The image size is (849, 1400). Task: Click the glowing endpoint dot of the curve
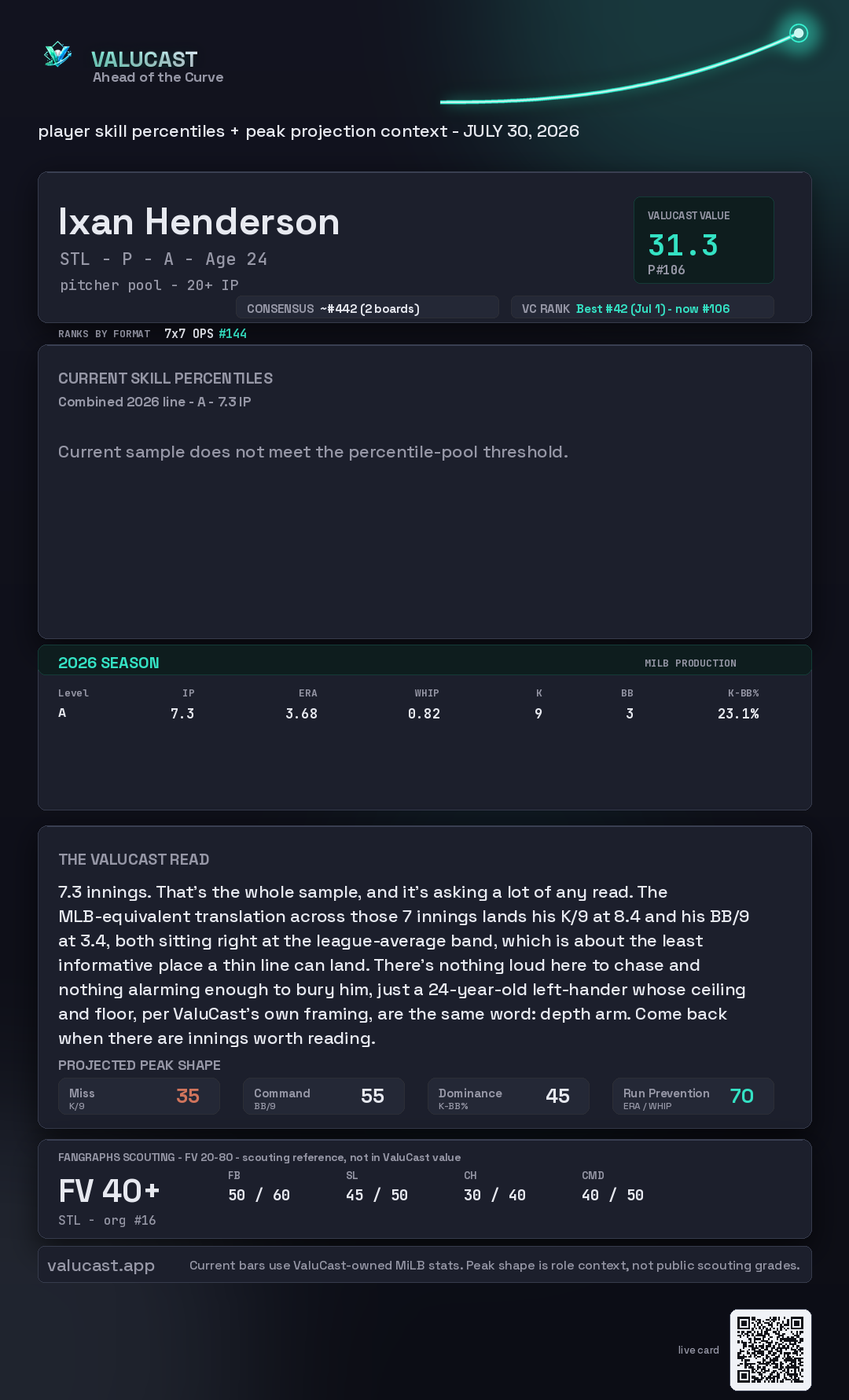799,33
